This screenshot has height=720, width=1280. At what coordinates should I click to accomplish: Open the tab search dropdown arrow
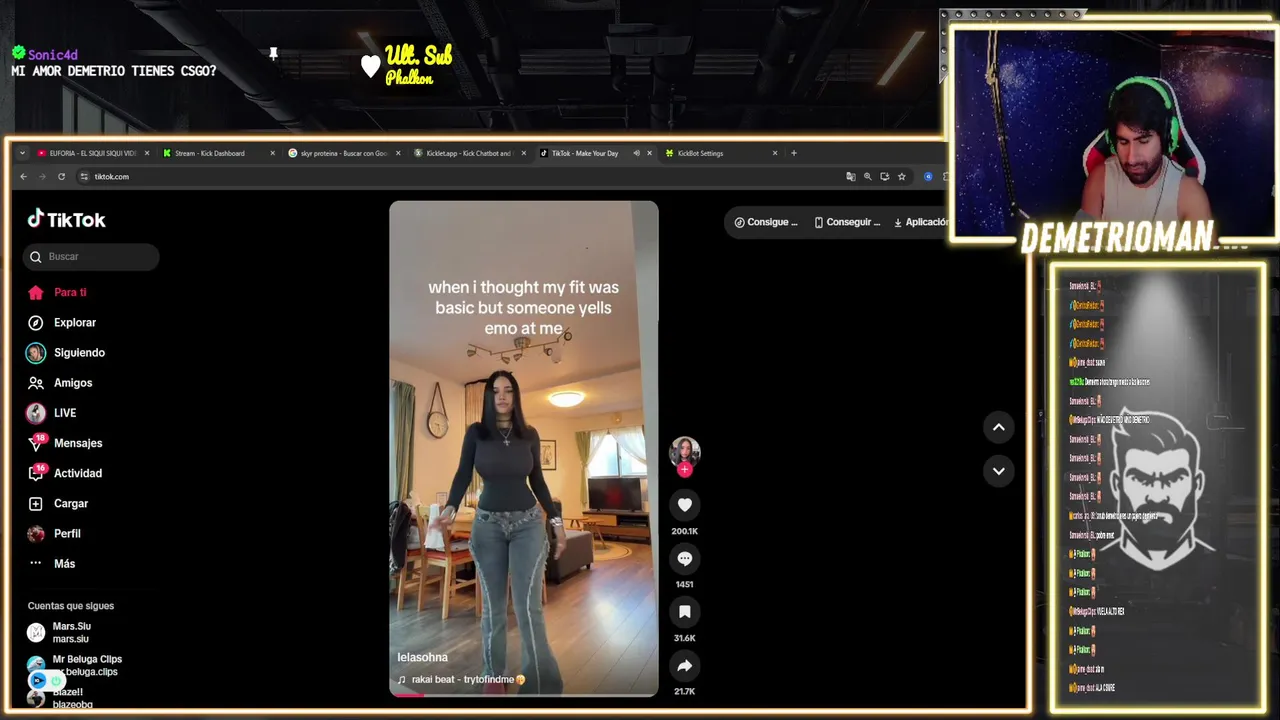[x=22, y=153]
